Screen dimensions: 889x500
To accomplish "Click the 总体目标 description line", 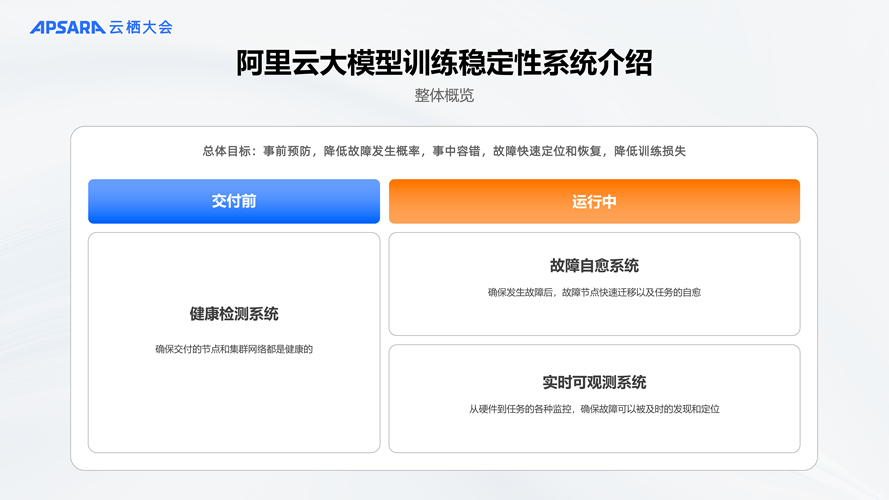I will pyautogui.click(x=444, y=151).
